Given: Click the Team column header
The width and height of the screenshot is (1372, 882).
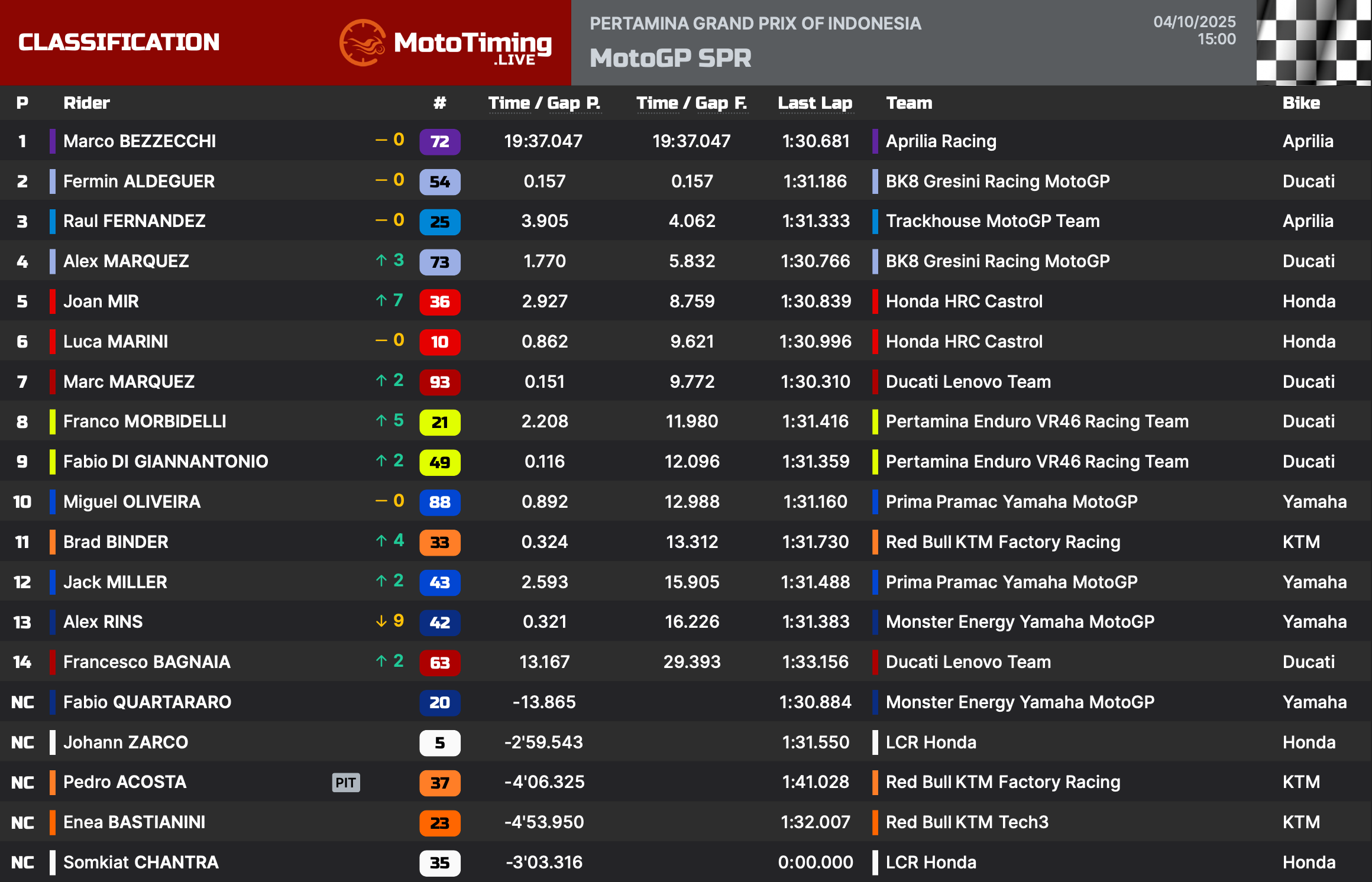Looking at the screenshot, I should point(908,103).
